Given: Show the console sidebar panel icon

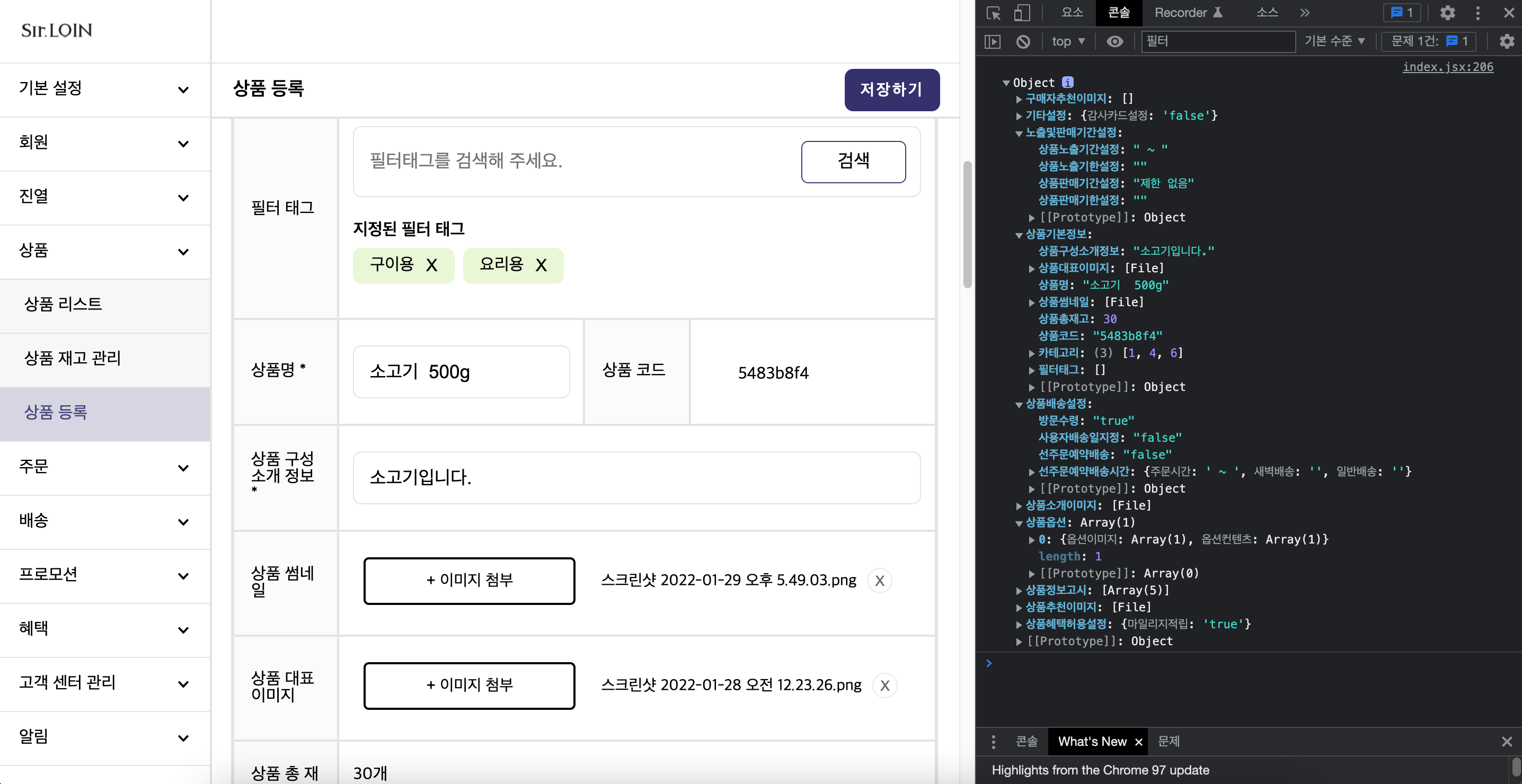Looking at the screenshot, I should tap(993, 41).
